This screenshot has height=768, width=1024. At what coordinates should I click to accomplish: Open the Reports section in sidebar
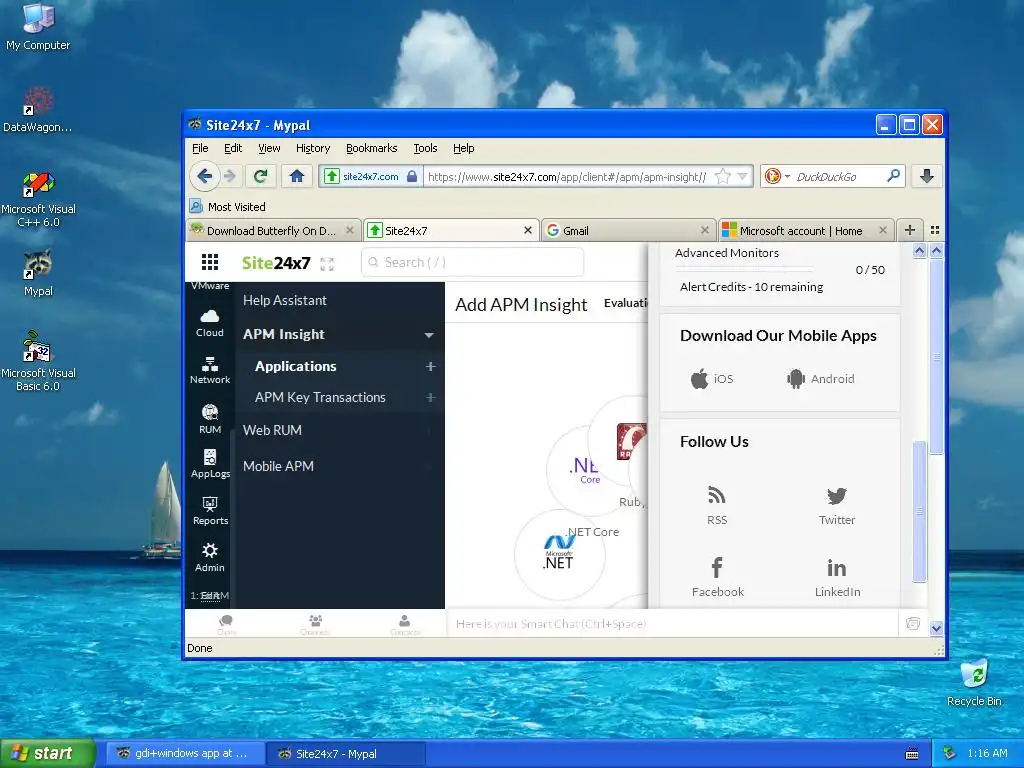coord(210,511)
